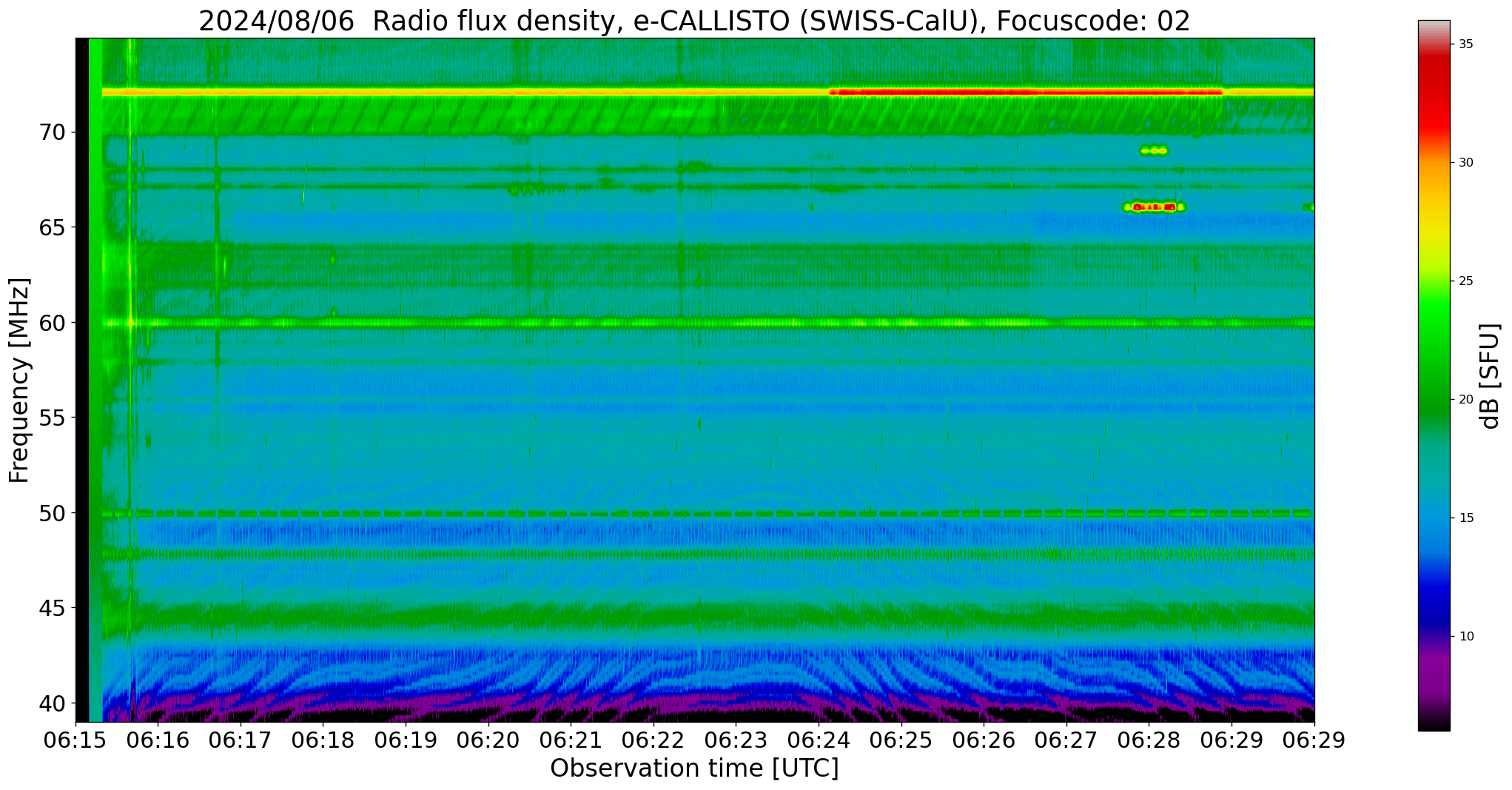Click the 06:15 time tick label
The image size is (1512, 790).
(x=75, y=741)
